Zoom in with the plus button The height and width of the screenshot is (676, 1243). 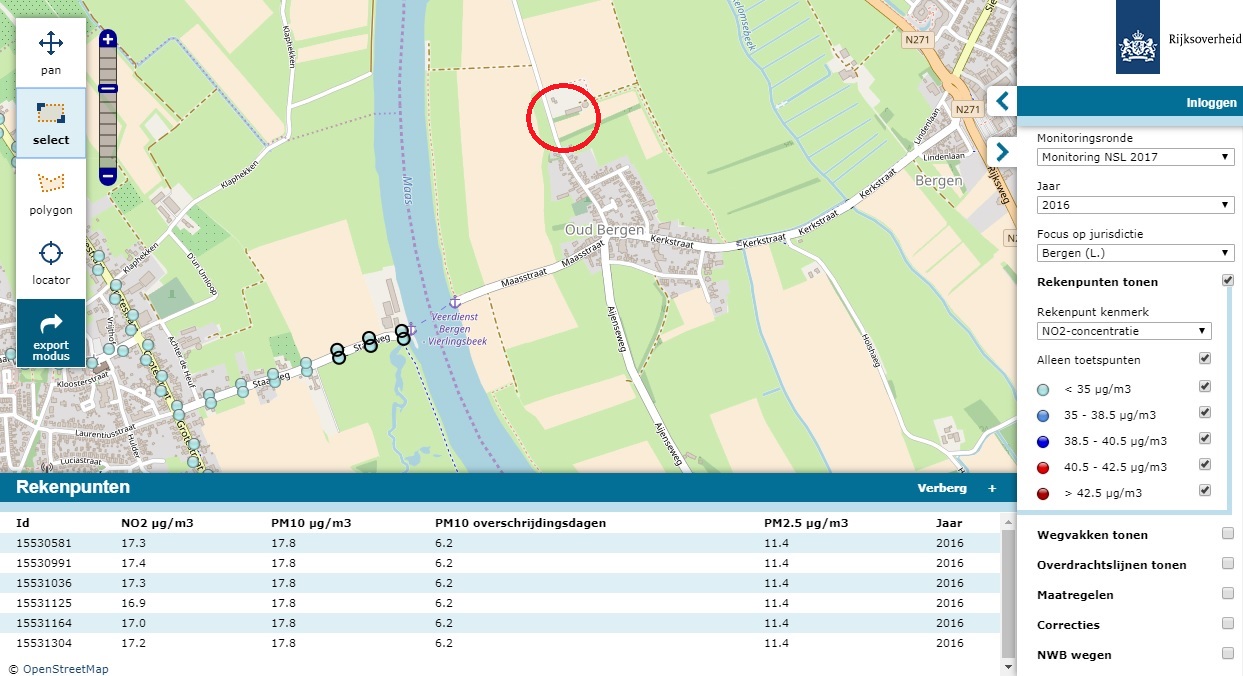point(109,39)
